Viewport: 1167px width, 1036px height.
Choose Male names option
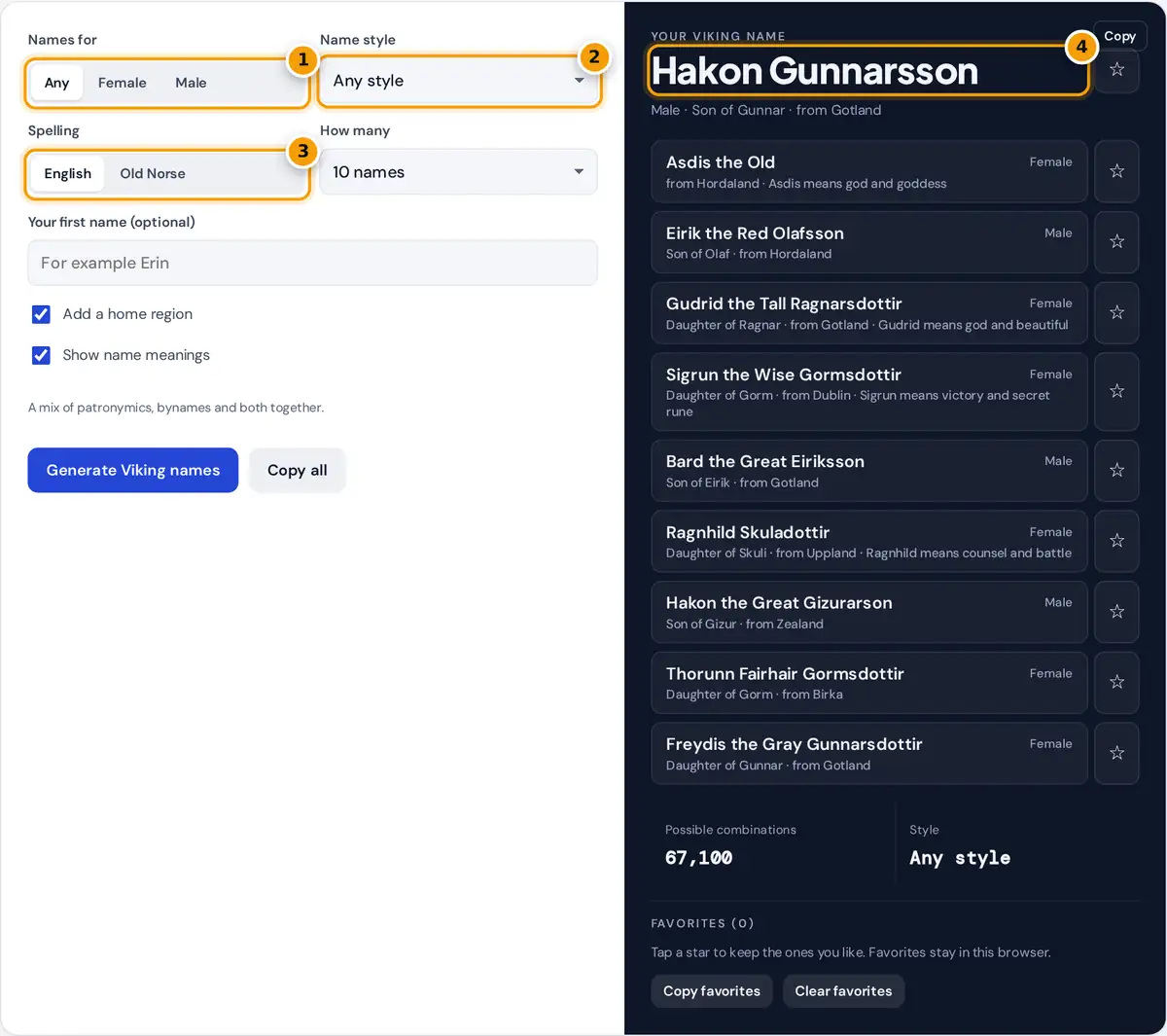coord(191,83)
